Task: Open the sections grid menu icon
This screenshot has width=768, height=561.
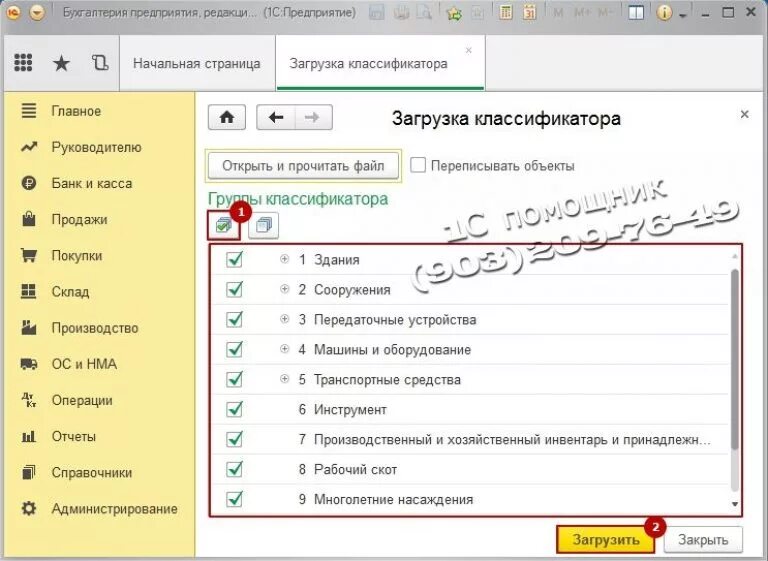Action: 23,63
